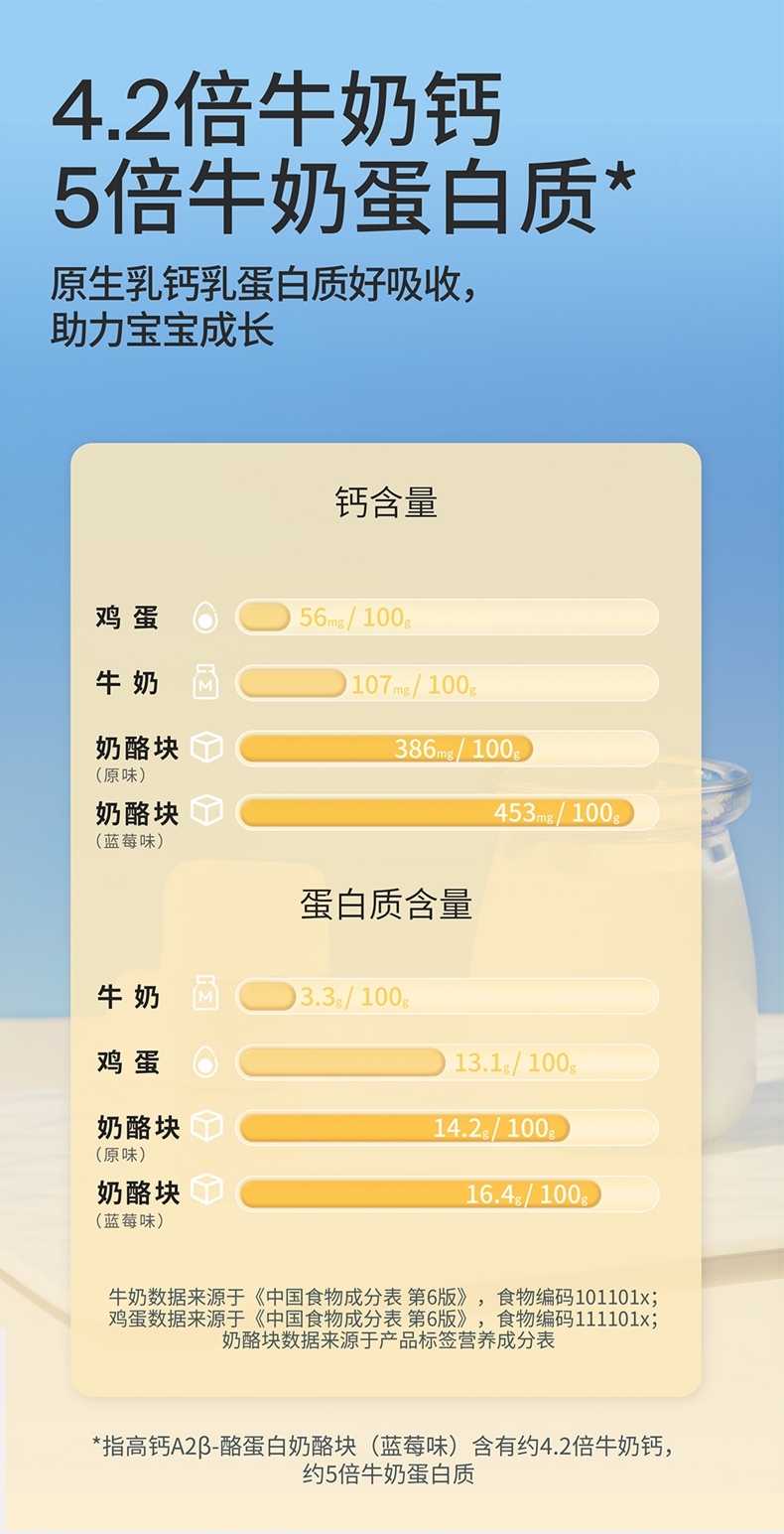Click the egg protein bar showing 13.1g
The height and width of the screenshot is (1534, 784).
click(341, 1062)
